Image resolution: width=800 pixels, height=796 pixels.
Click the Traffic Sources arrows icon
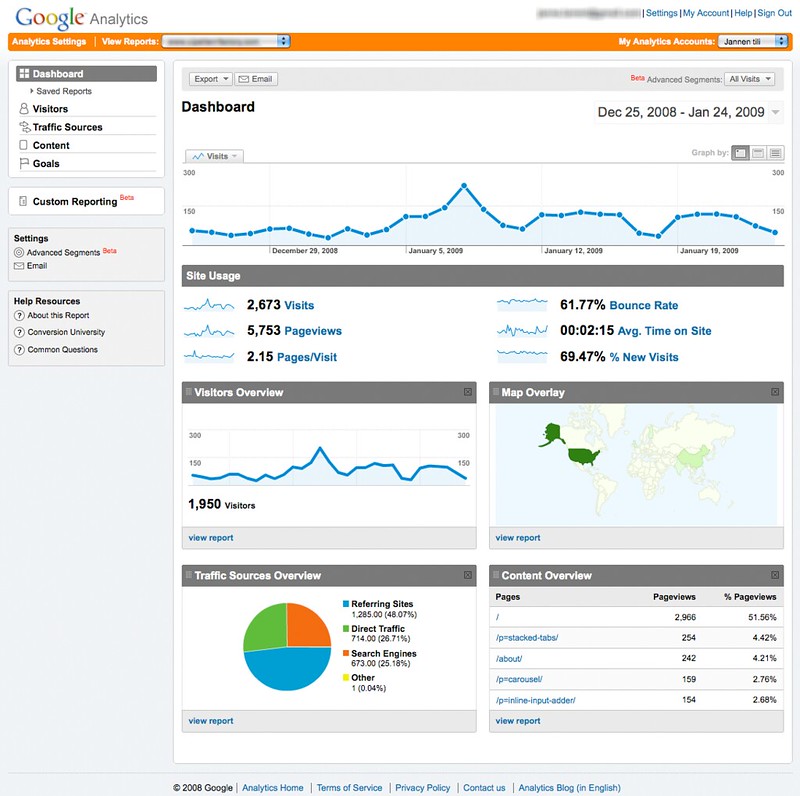[x=24, y=127]
